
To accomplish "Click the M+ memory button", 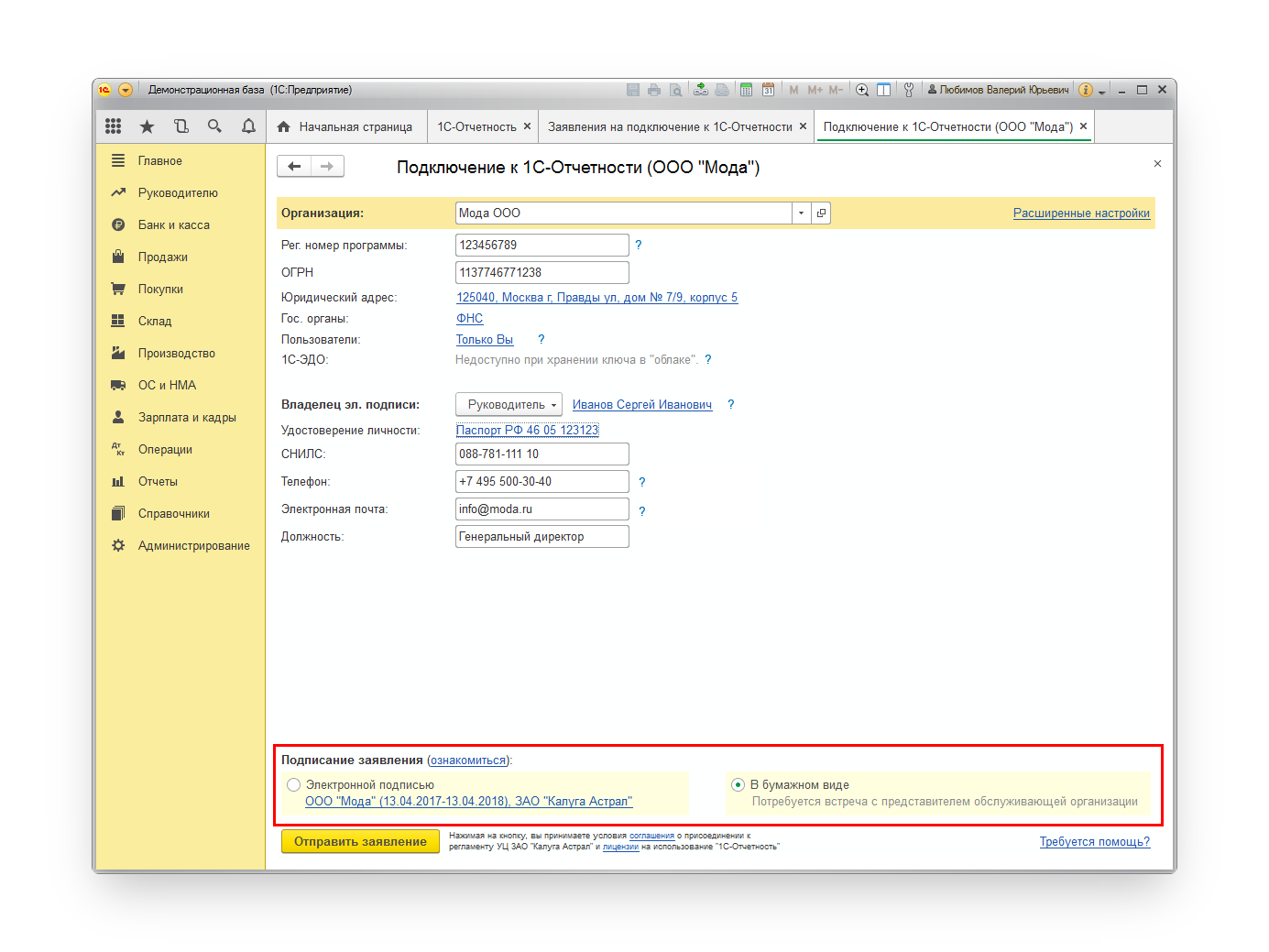I will (x=815, y=90).
